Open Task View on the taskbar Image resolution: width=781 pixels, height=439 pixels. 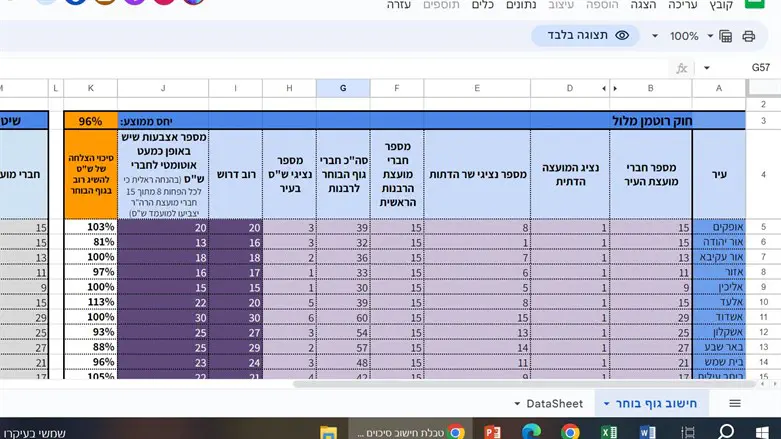[688, 433]
